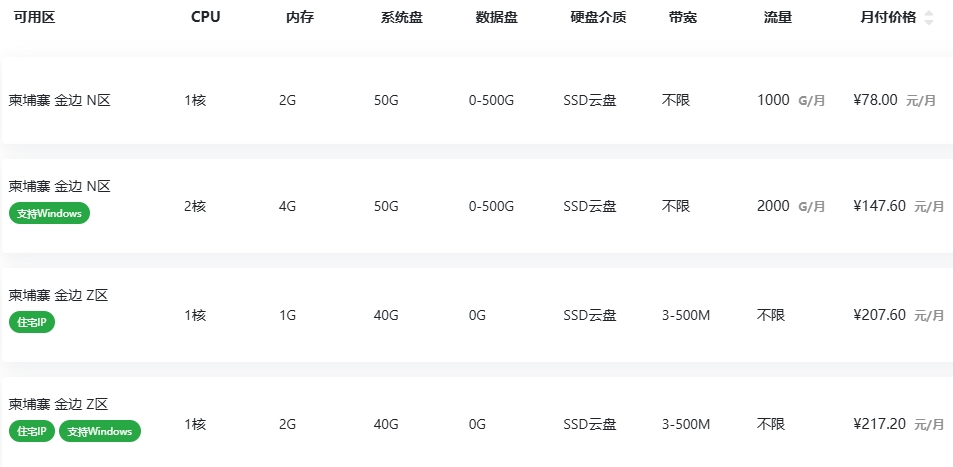Click the 住宅IP badge in third row

[32, 322]
